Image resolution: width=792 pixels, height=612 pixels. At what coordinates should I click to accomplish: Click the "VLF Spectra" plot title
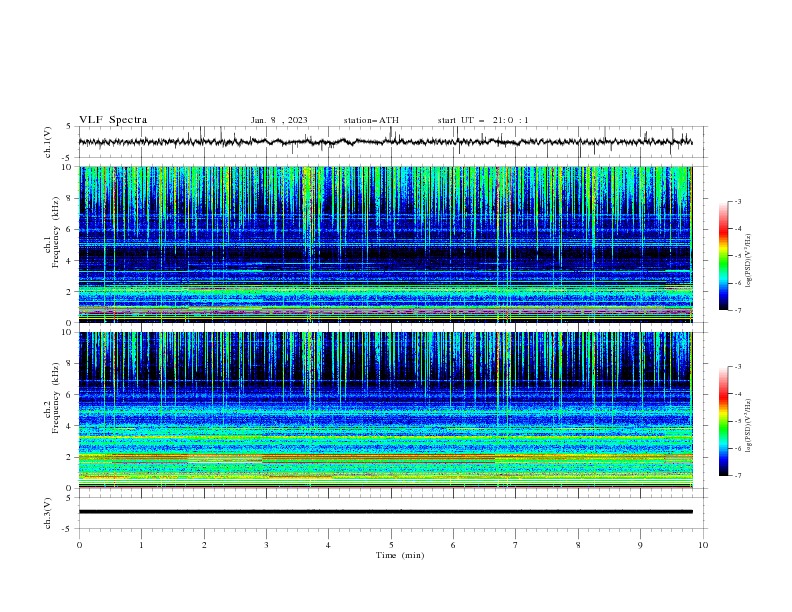(x=113, y=120)
